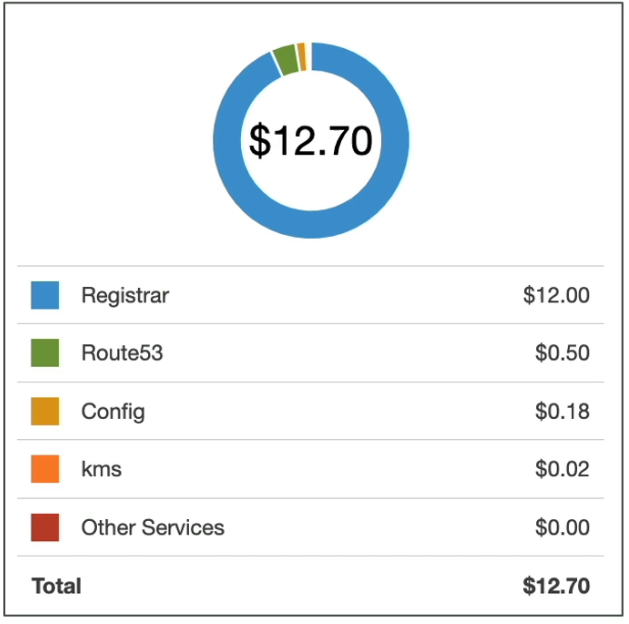The image size is (629, 624).
Task: Click the $0.00 Other Services amount
Action: [562, 527]
